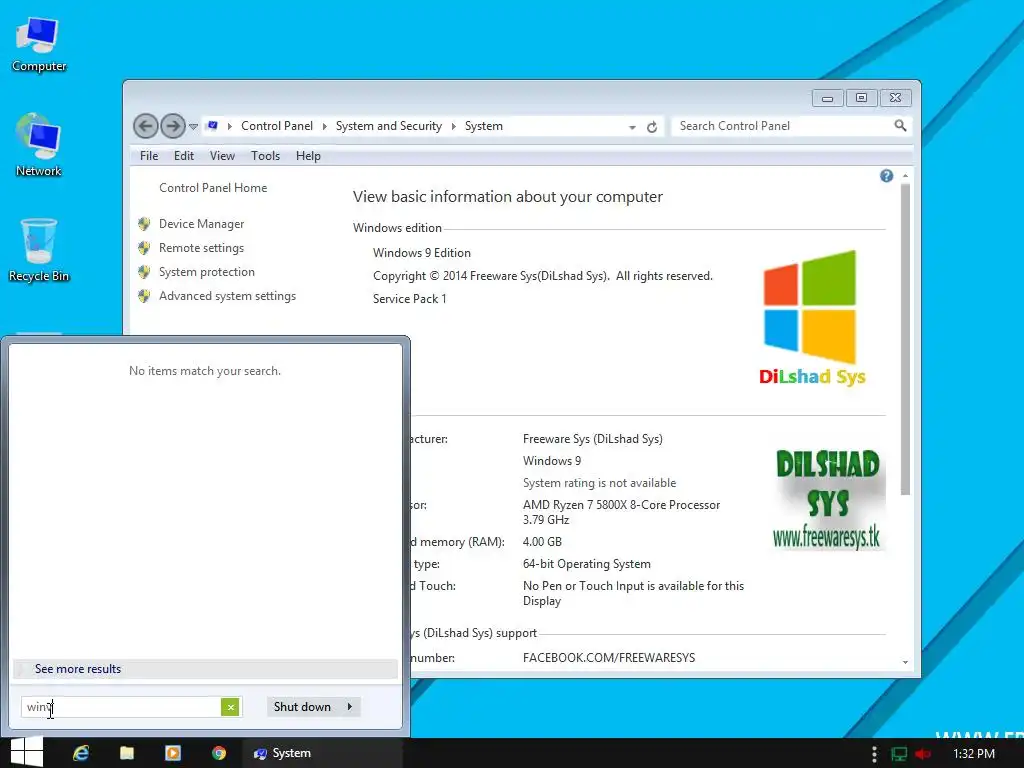The height and width of the screenshot is (768, 1024).
Task: Launch Google Chrome from taskbar
Action: (x=219, y=753)
